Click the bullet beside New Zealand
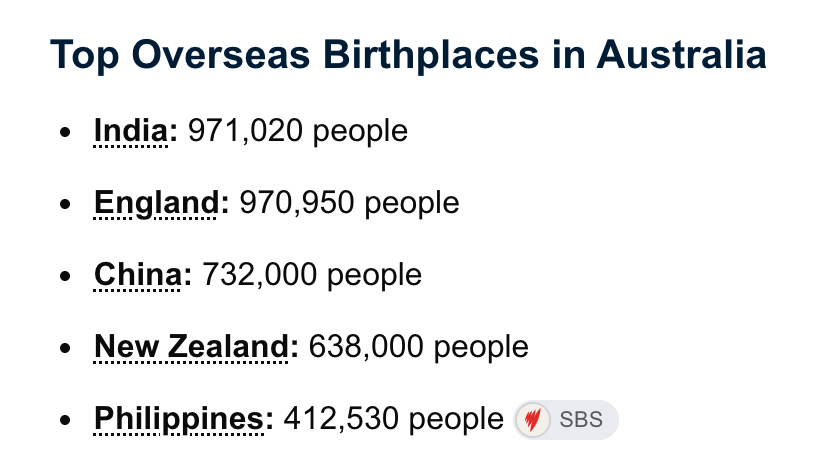Viewport: 832px width, 462px height. pos(65,348)
